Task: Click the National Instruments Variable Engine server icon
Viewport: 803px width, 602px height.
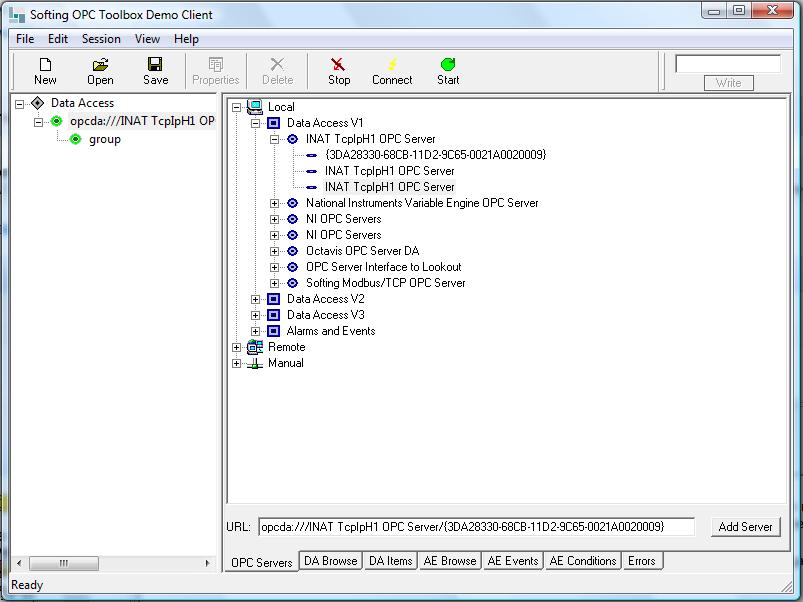Action: 292,203
